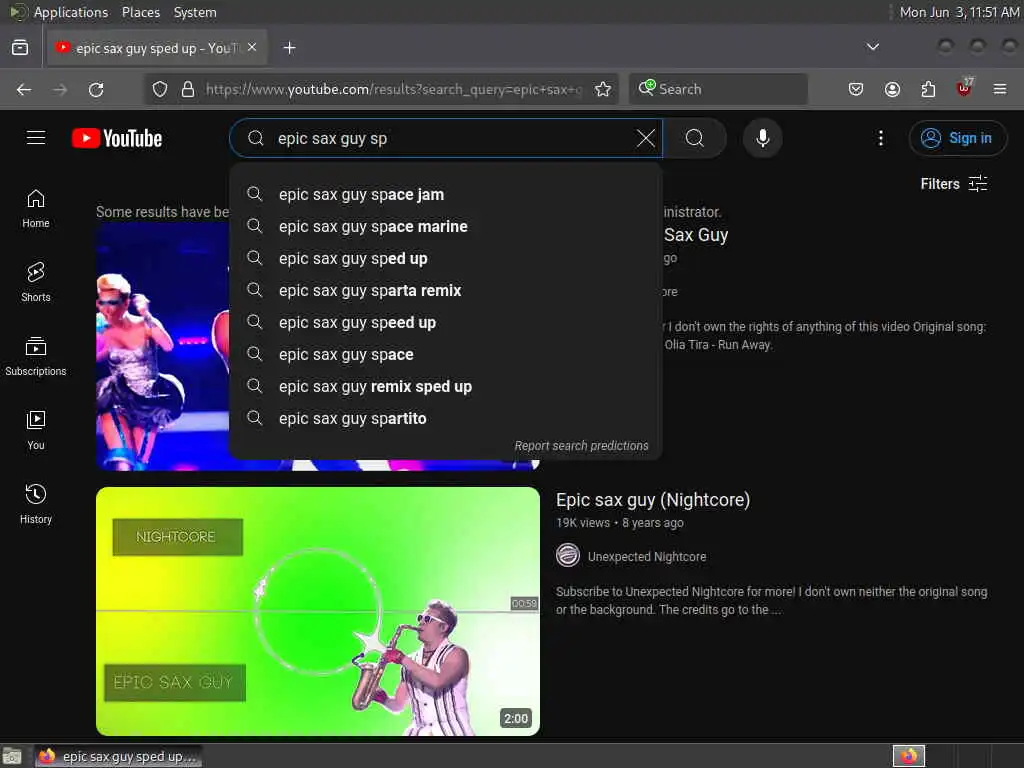The height and width of the screenshot is (768, 1024).
Task: Show site security padlock info
Action: 188,89
